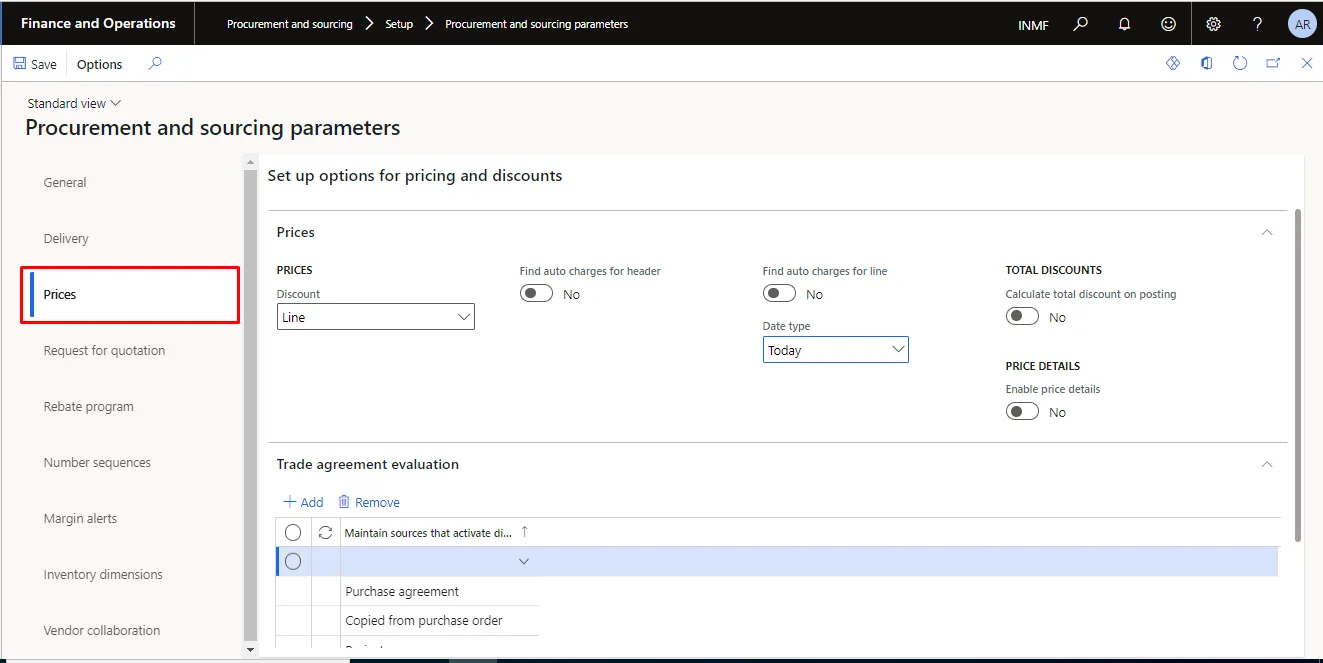The width and height of the screenshot is (1323, 663).
Task: Toggle Find auto charges for header
Action: click(536, 294)
